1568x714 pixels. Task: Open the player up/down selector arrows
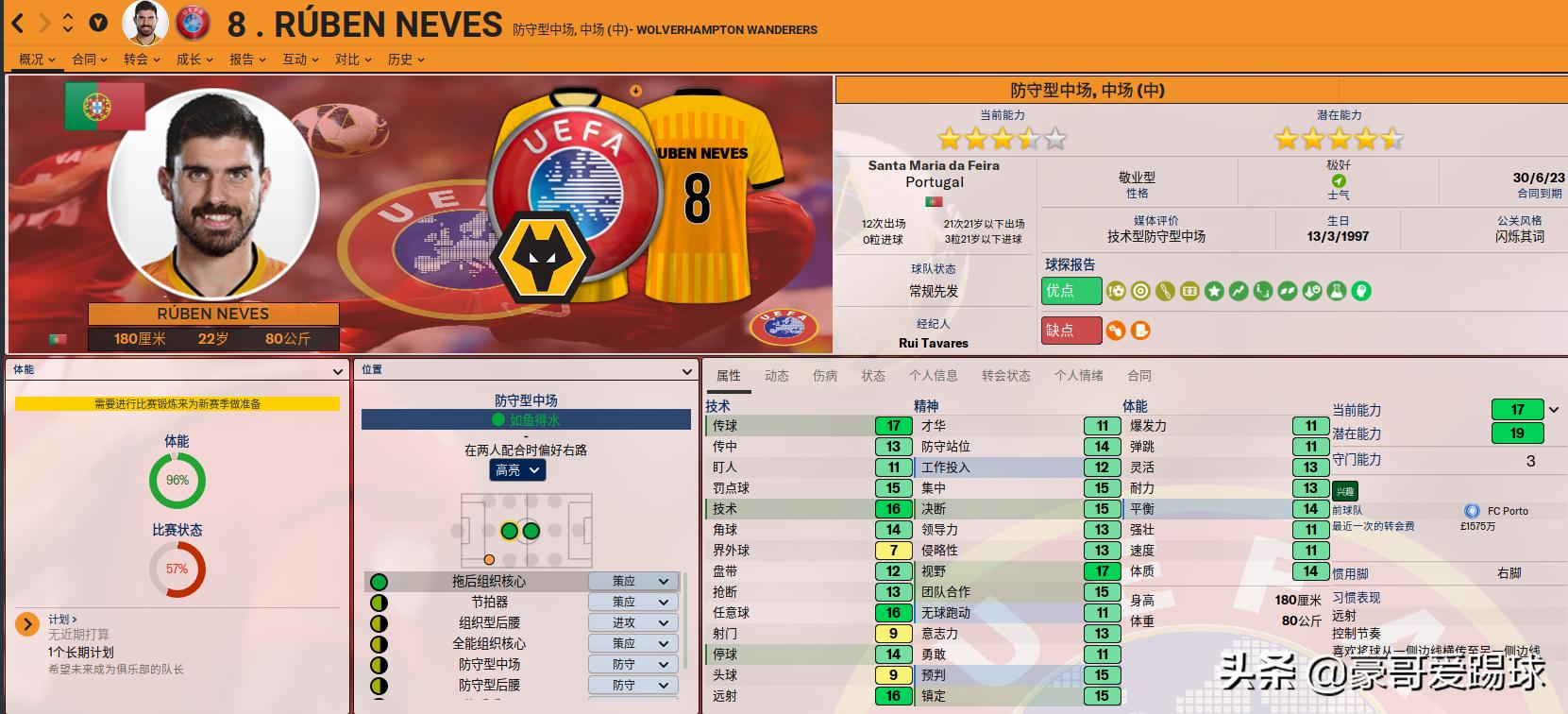[68, 23]
